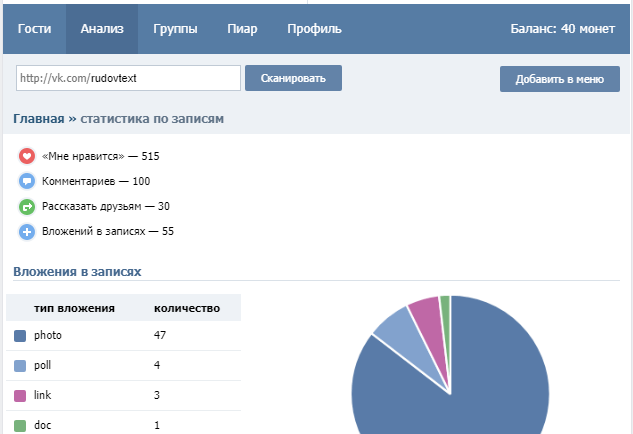Image resolution: width=633 pixels, height=434 pixels.
Task: Focus the vk.com address input field
Action: [x=128, y=78]
